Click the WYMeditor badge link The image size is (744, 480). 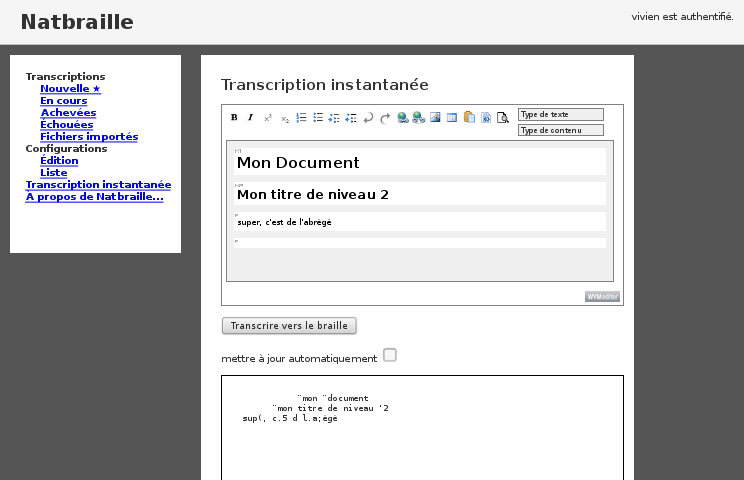[602, 296]
